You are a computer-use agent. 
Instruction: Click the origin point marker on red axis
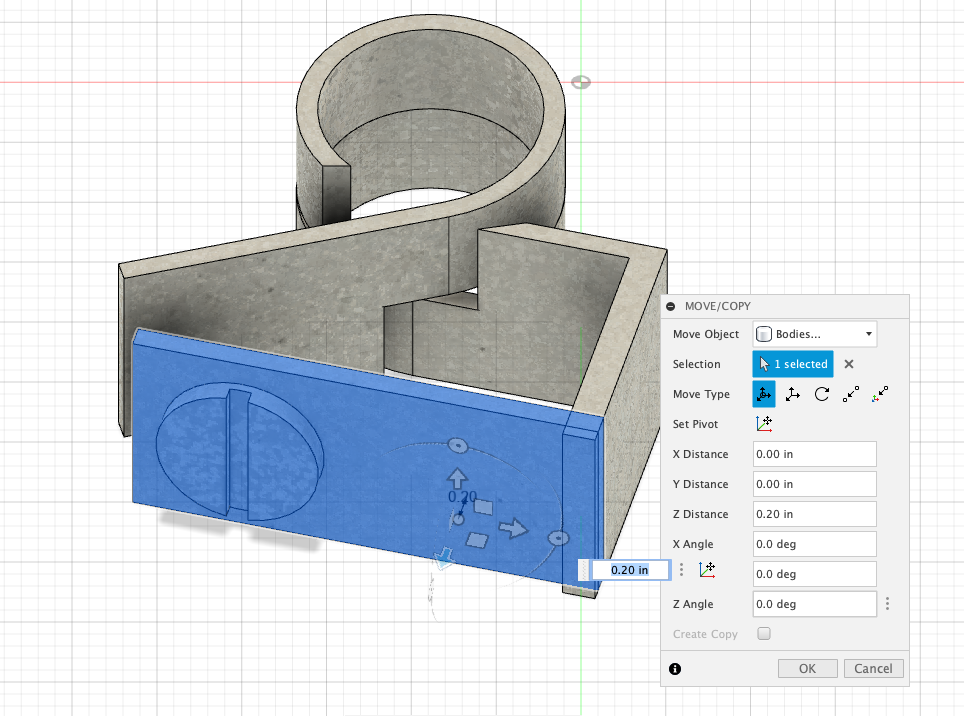pyautogui.click(x=580, y=82)
